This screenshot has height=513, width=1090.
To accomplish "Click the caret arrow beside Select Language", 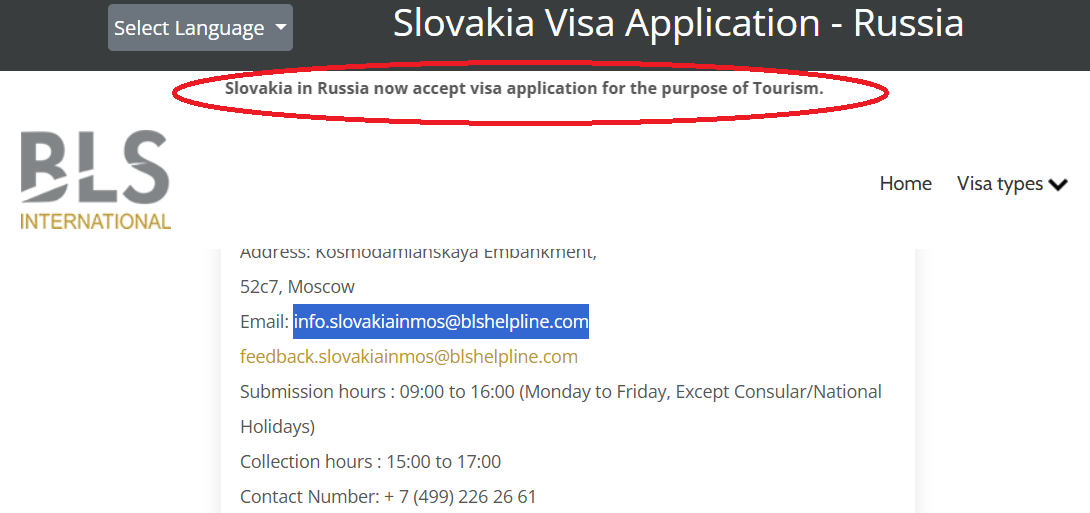I will click(280, 28).
